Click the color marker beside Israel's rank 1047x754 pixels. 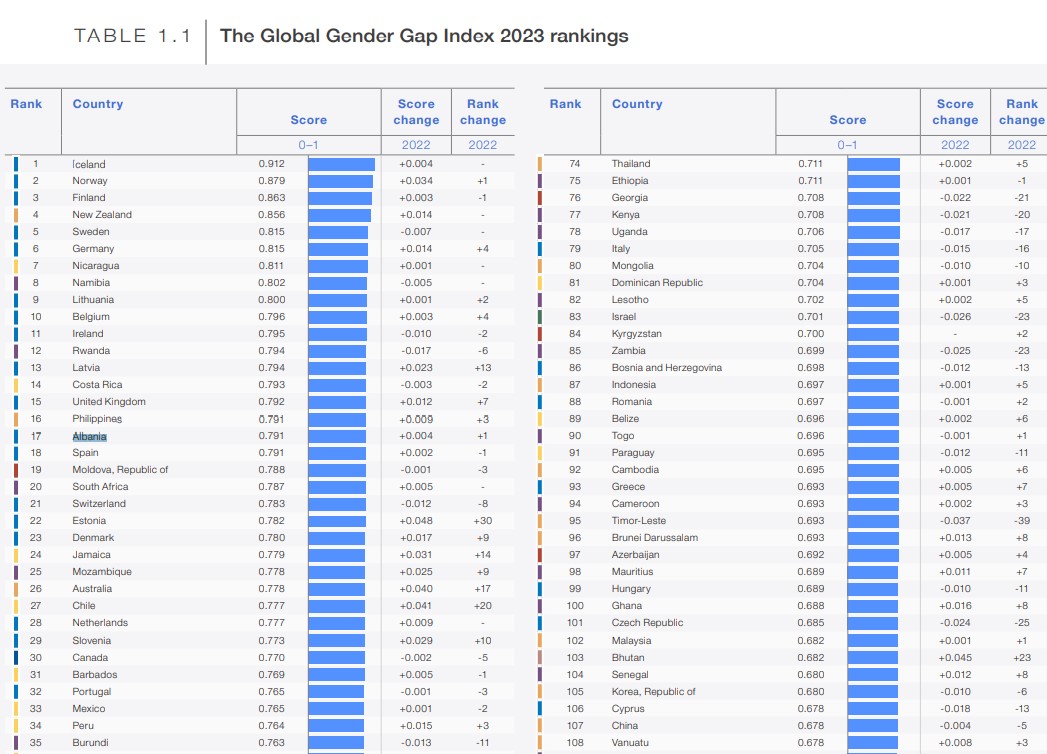pyautogui.click(x=540, y=317)
